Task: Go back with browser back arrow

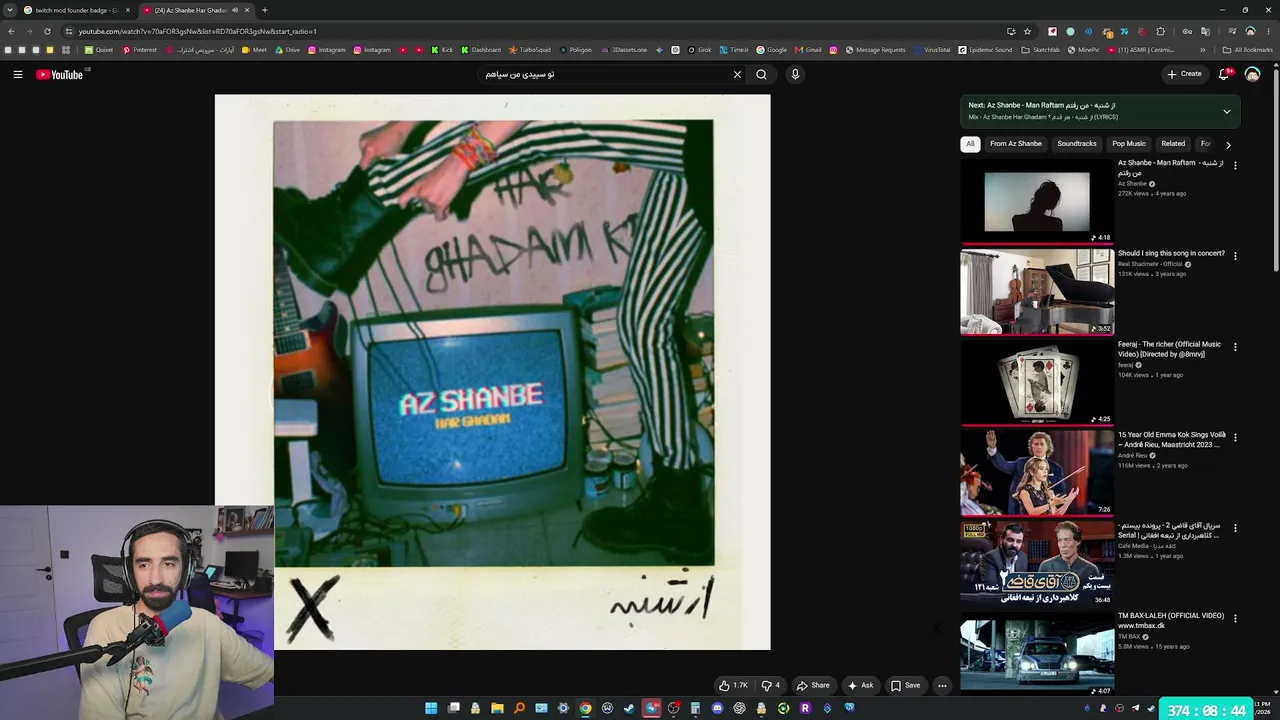Action: [11, 31]
